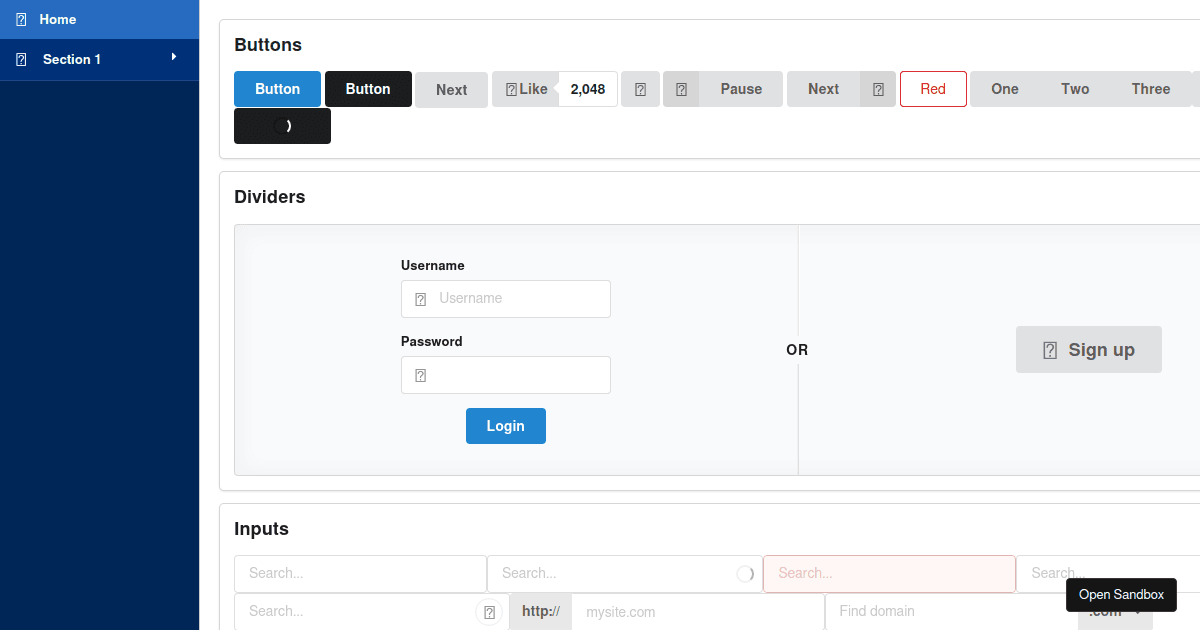Viewport: 1200px width, 630px height.
Task: Focus the Username input field
Action: tap(506, 299)
